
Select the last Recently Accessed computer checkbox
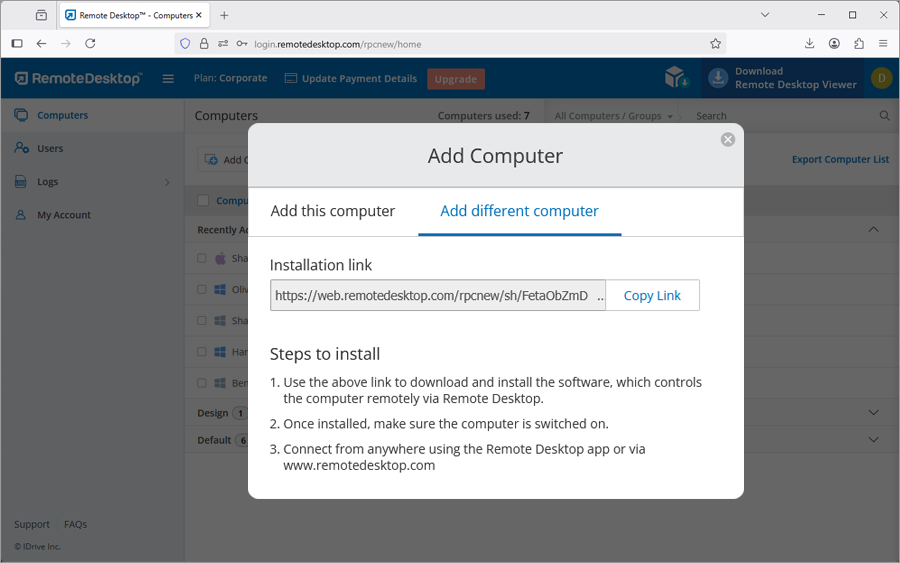click(202, 383)
